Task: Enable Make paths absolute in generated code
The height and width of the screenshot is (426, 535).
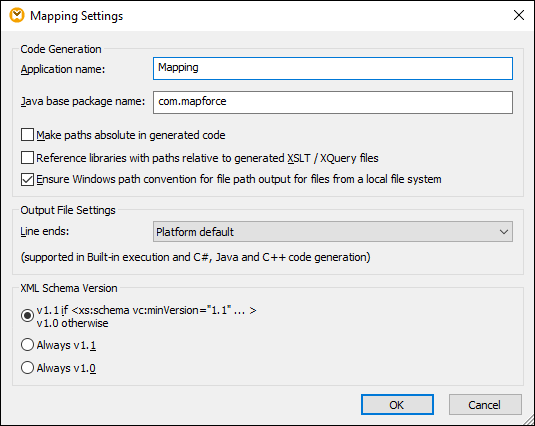Action: coord(27,135)
